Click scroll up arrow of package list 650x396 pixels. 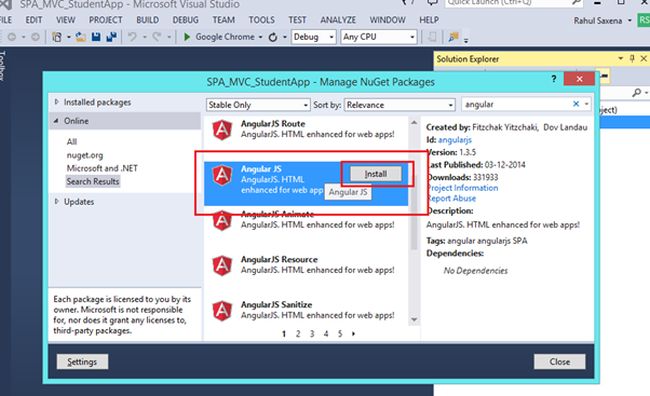click(414, 122)
